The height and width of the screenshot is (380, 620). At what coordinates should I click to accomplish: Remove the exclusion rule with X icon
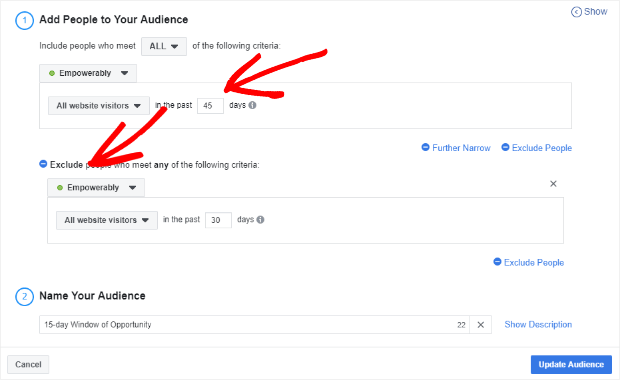click(553, 183)
